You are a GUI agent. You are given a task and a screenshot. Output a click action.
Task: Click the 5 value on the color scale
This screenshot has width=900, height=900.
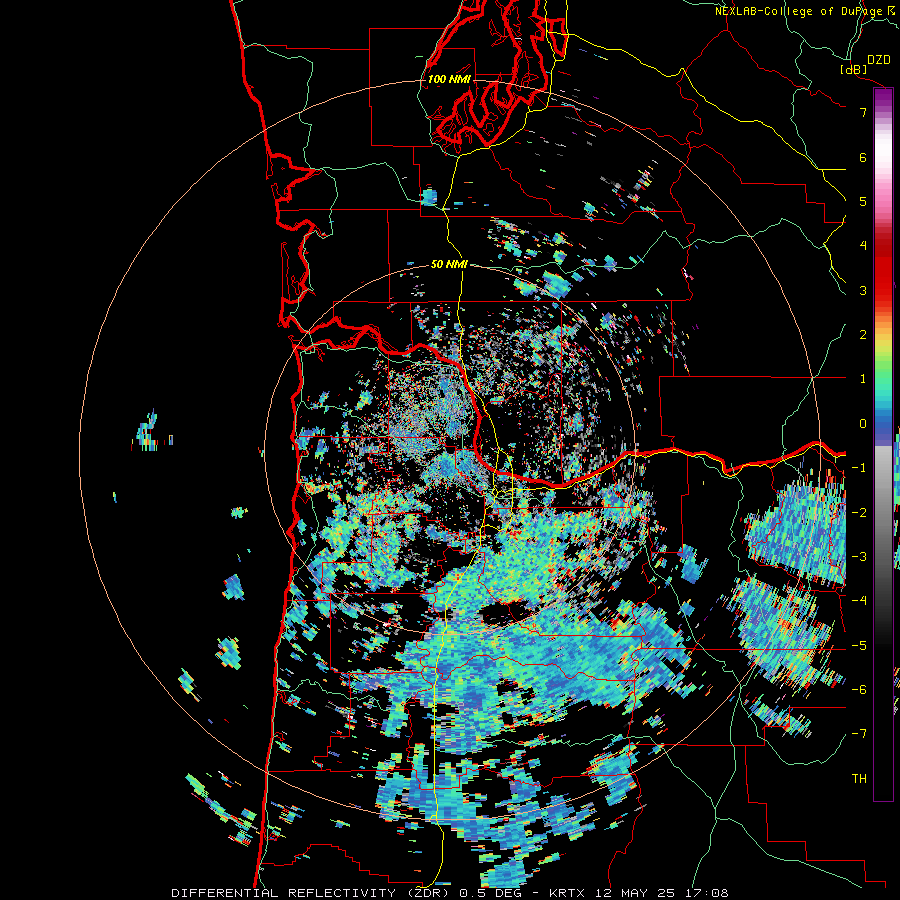pyautogui.click(x=863, y=201)
